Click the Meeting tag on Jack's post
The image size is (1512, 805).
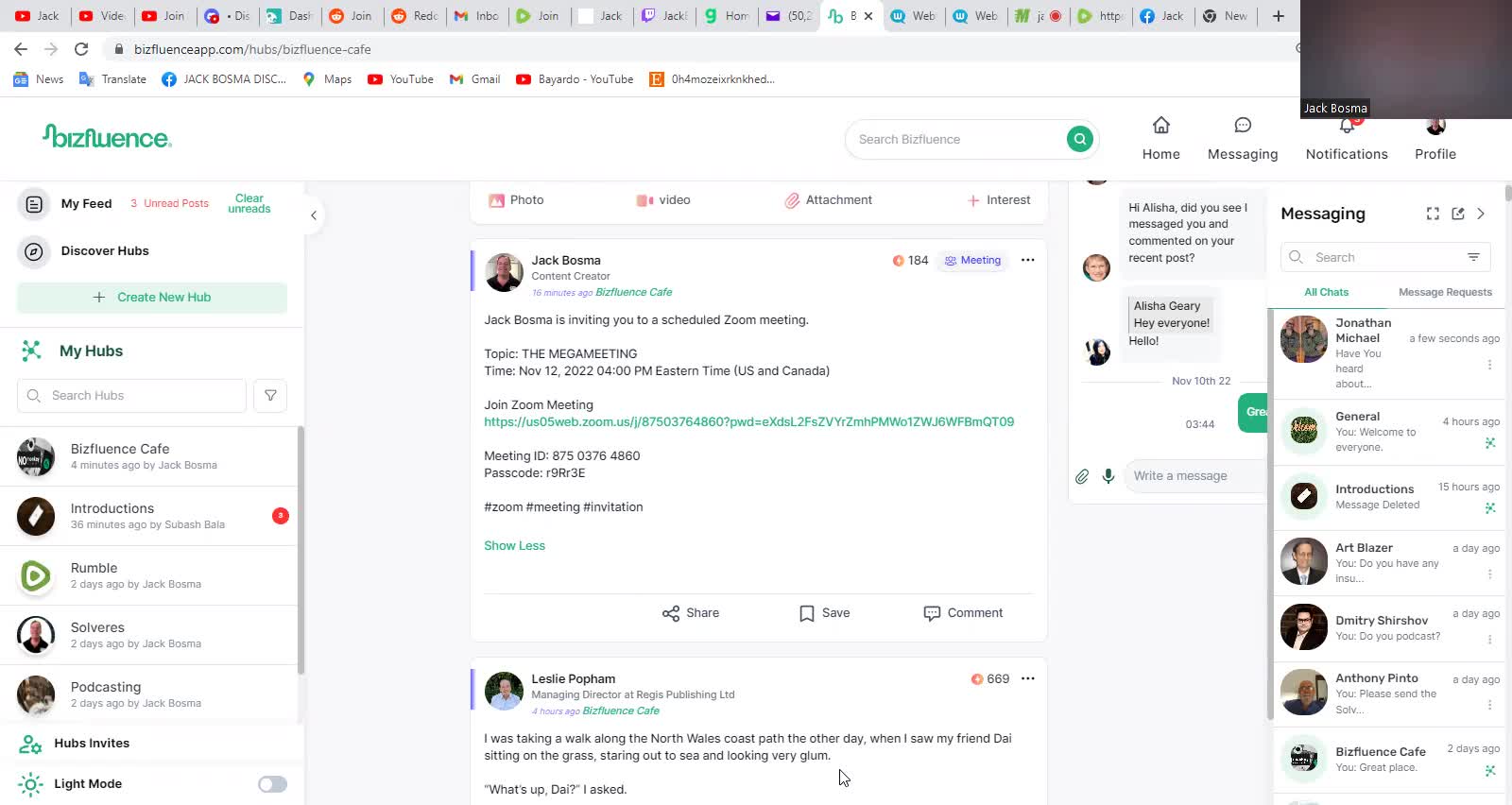click(972, 261)
